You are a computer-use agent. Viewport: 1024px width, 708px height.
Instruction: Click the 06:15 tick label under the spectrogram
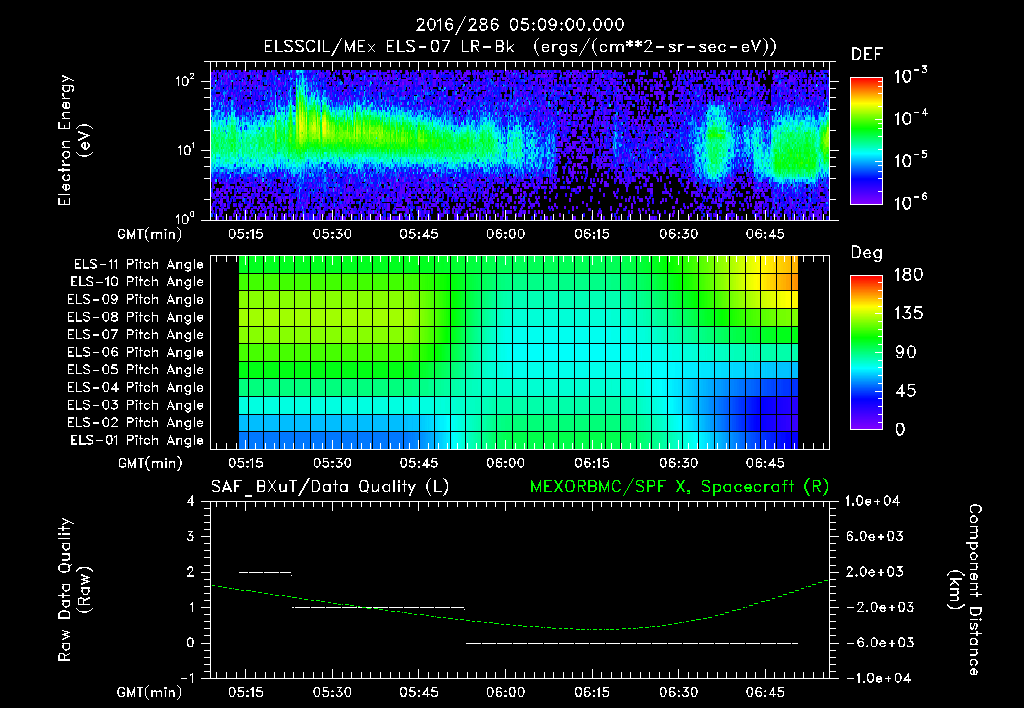click(592, 234)
